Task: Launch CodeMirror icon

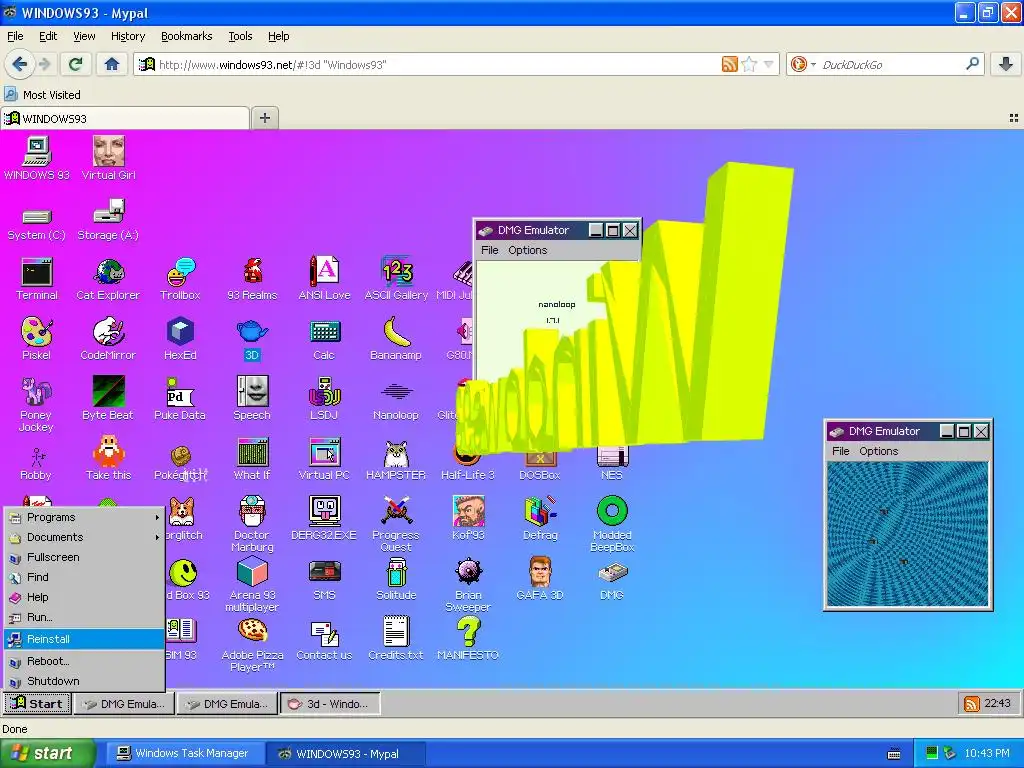Action: (x=108, y=339)
